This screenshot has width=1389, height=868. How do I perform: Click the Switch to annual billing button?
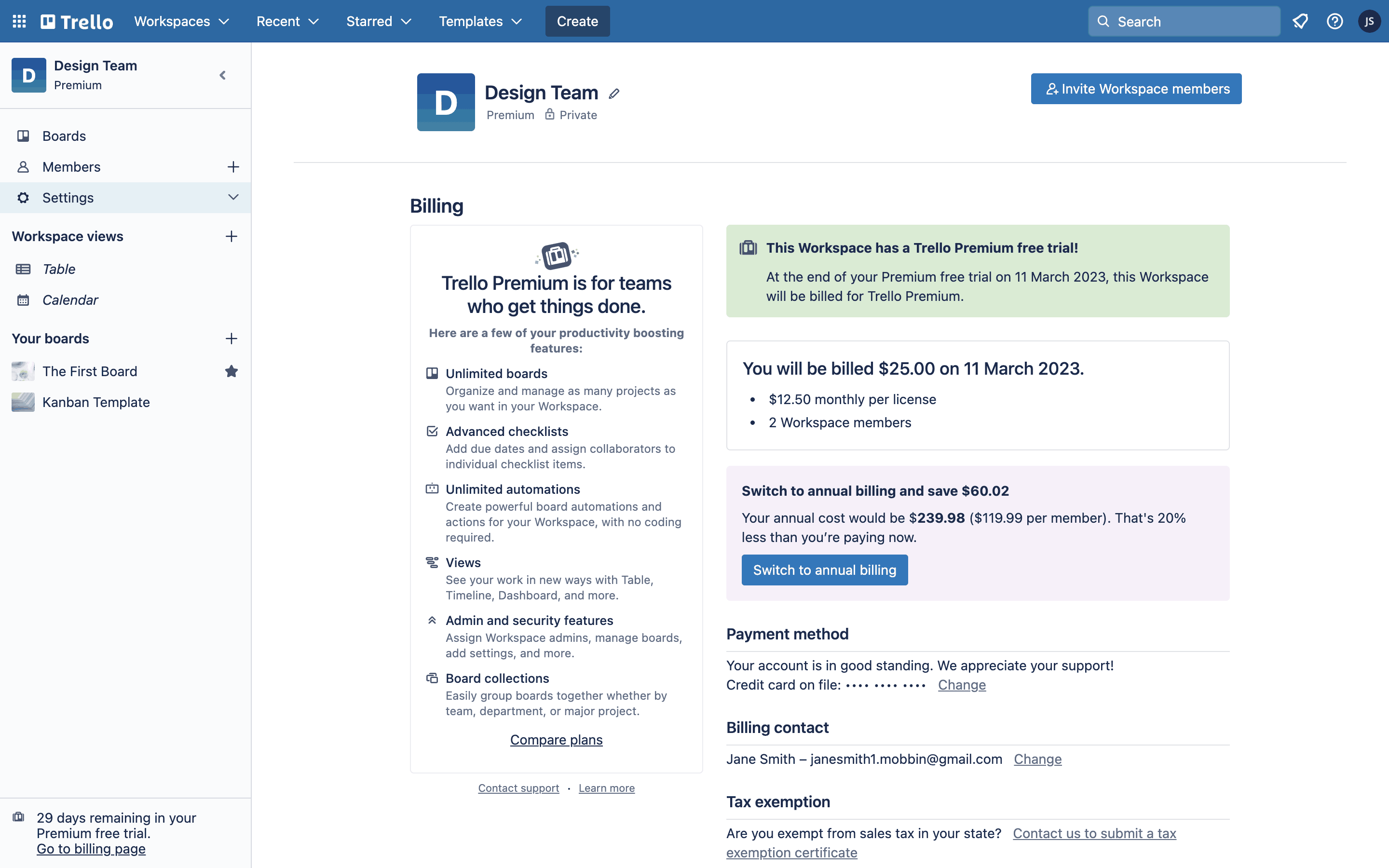(x=824, y=570)
